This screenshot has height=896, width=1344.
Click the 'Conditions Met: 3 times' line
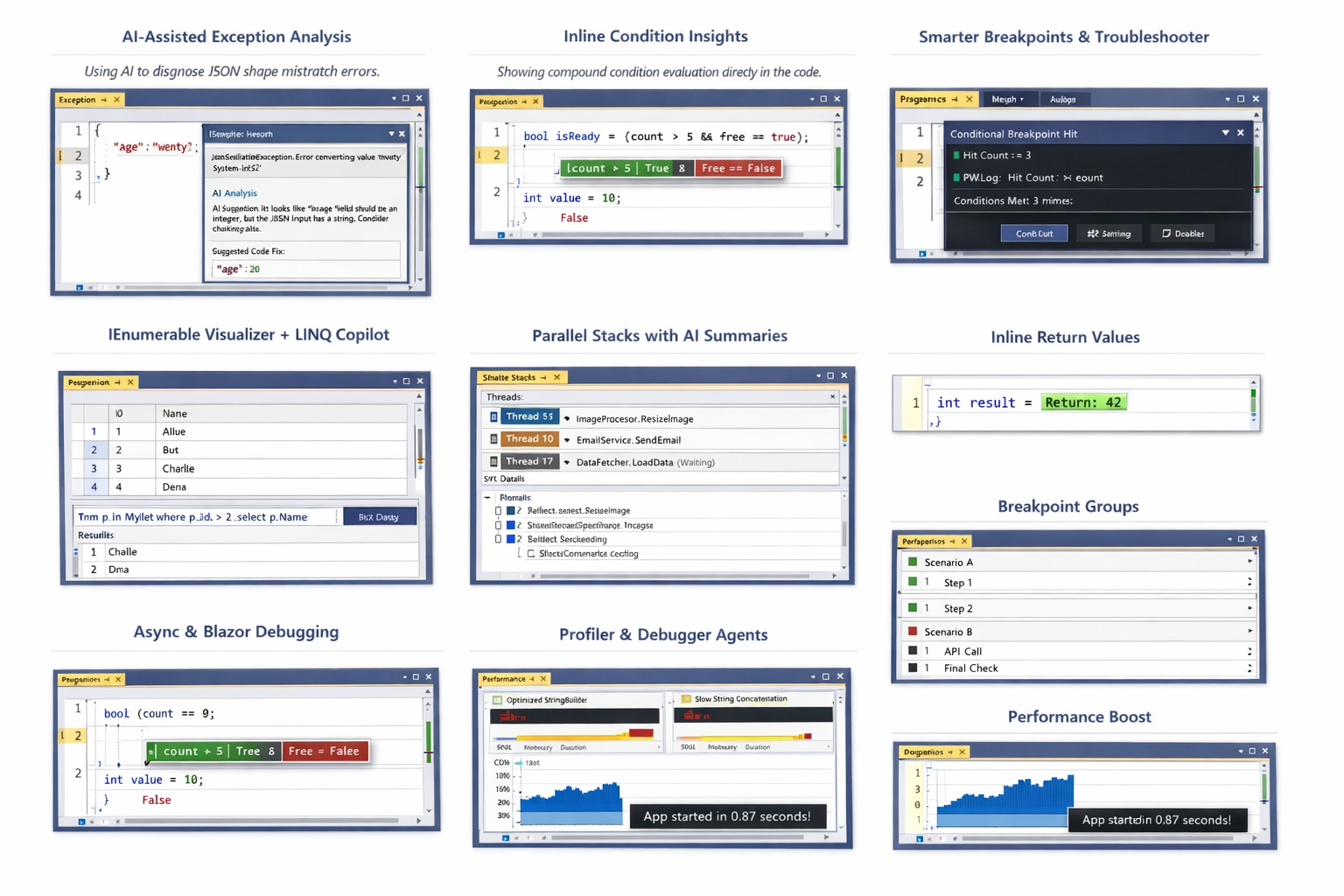[x=1012, y=201]
